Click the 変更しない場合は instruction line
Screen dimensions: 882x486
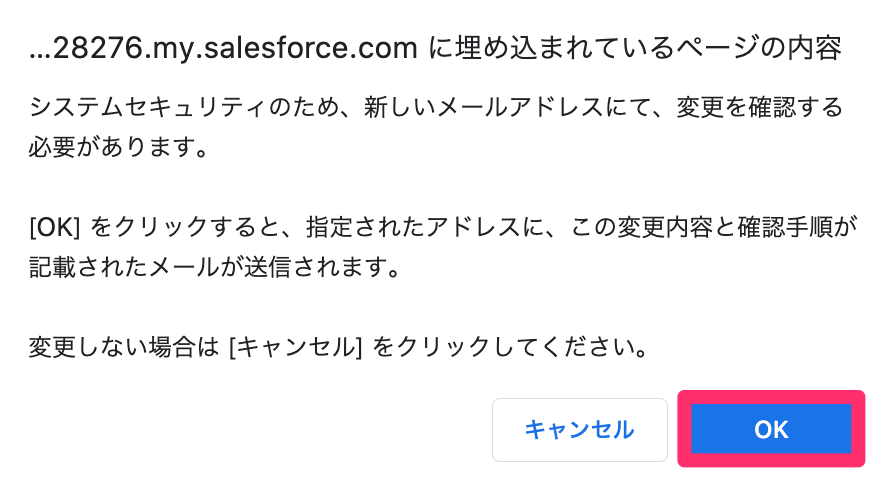coord(339,347)
